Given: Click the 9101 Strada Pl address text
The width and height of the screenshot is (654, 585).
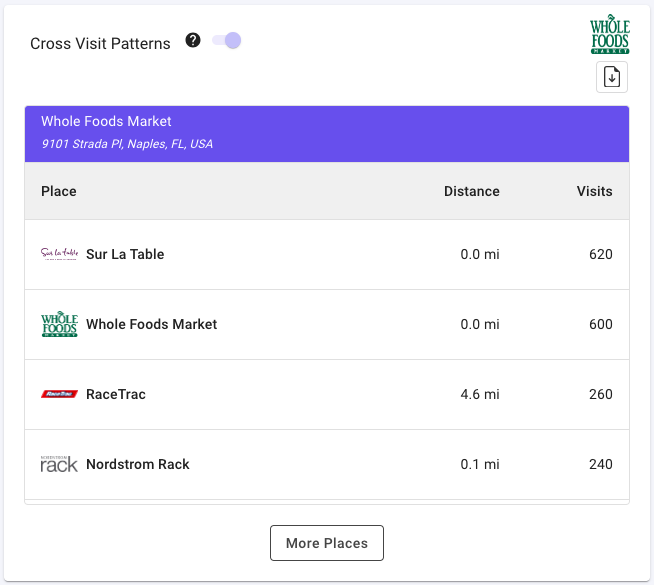Looking at the screenshot, I should 127,144.
